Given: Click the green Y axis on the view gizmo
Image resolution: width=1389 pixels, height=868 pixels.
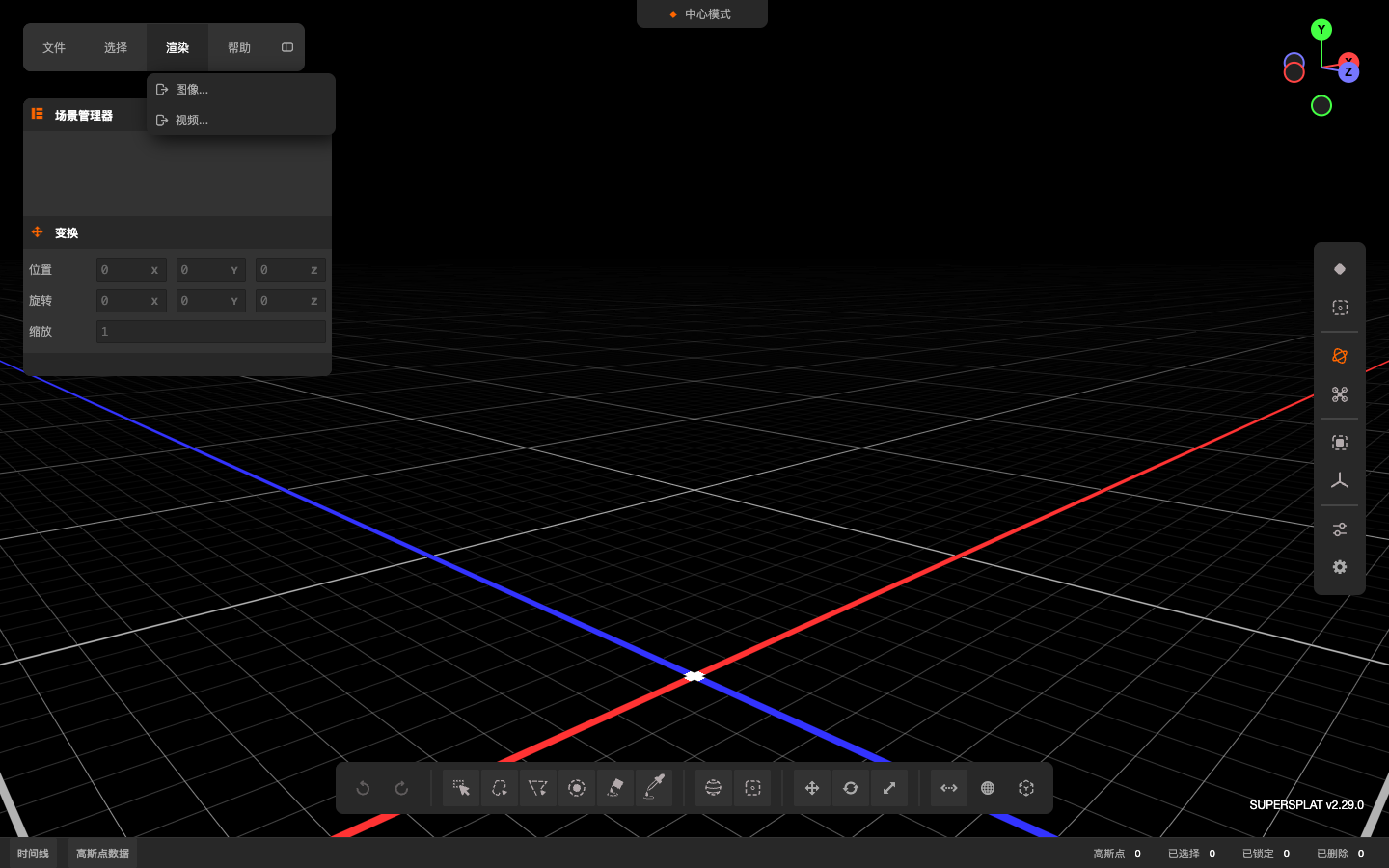Looking at the screenshot, I should click(x=1321, y=30).
